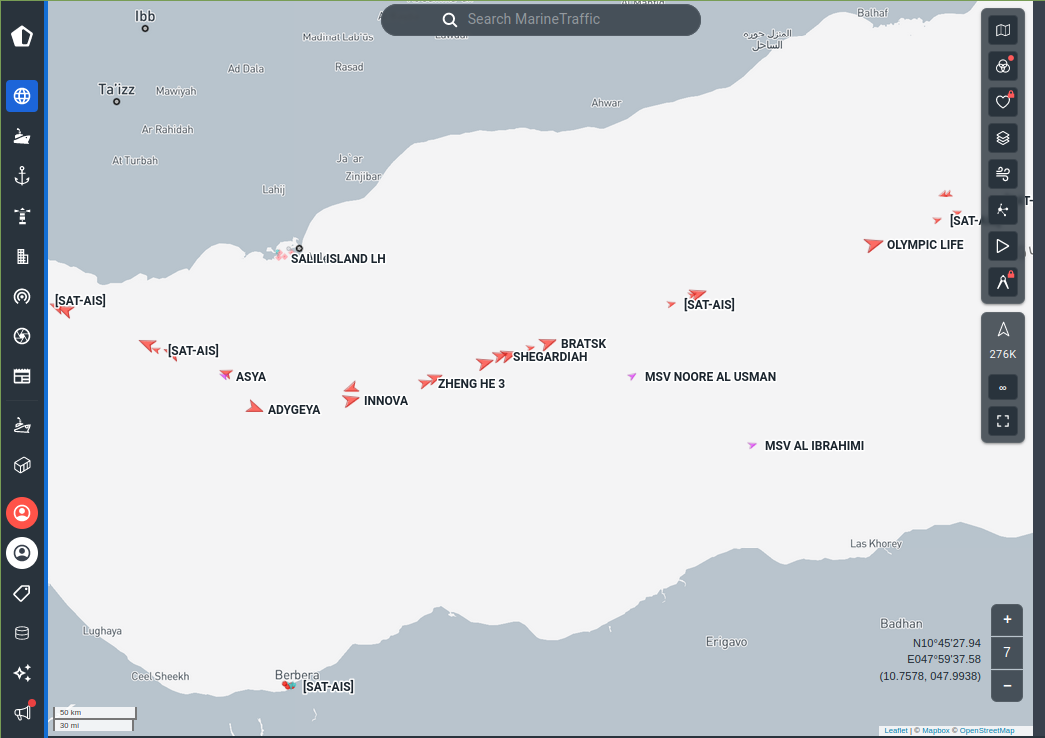Start playback with the play icon
1045x738 pixels.
click(1003, 246)
